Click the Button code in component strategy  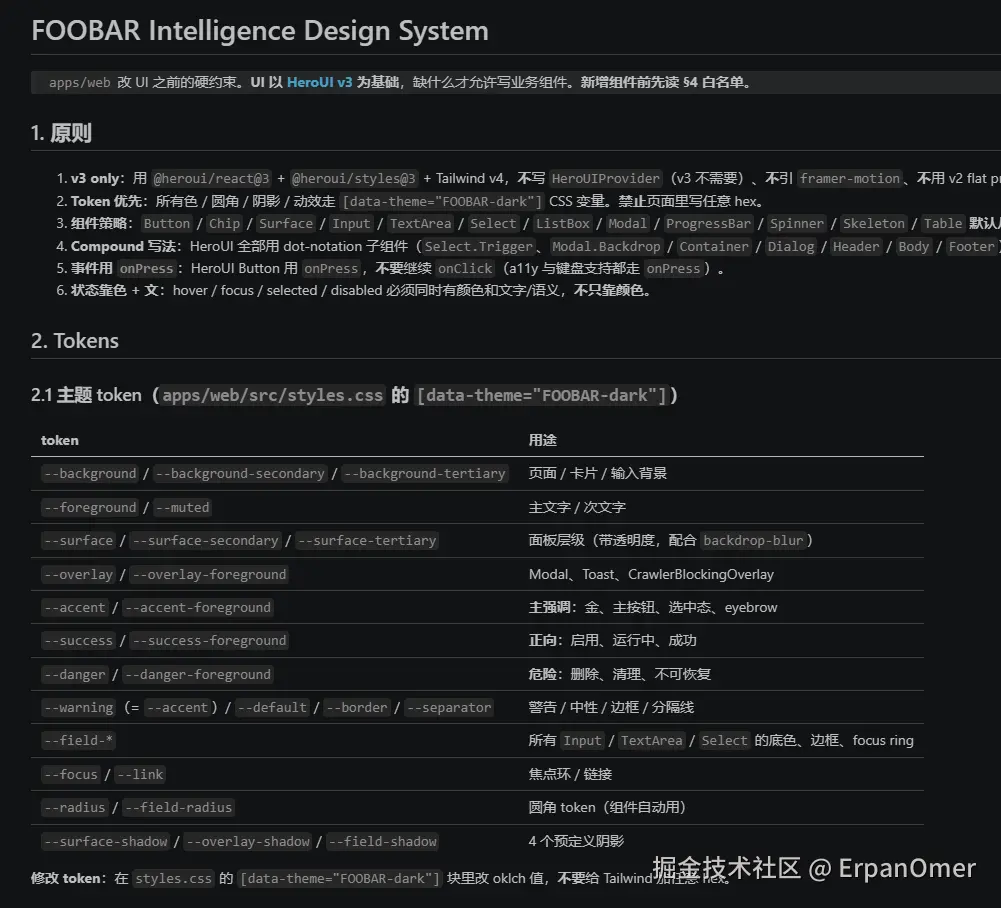(x=167, y=223)
